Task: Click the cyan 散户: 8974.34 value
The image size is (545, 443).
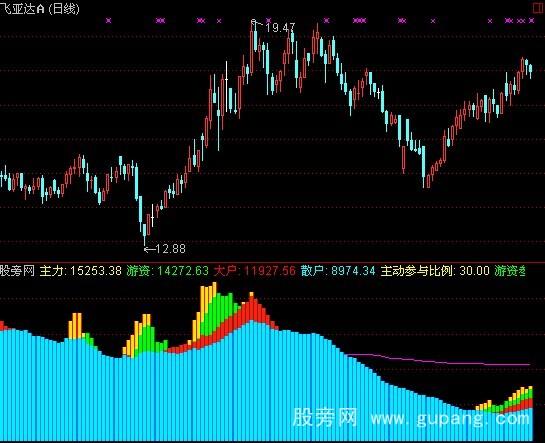Action: (x=338, y=270)
